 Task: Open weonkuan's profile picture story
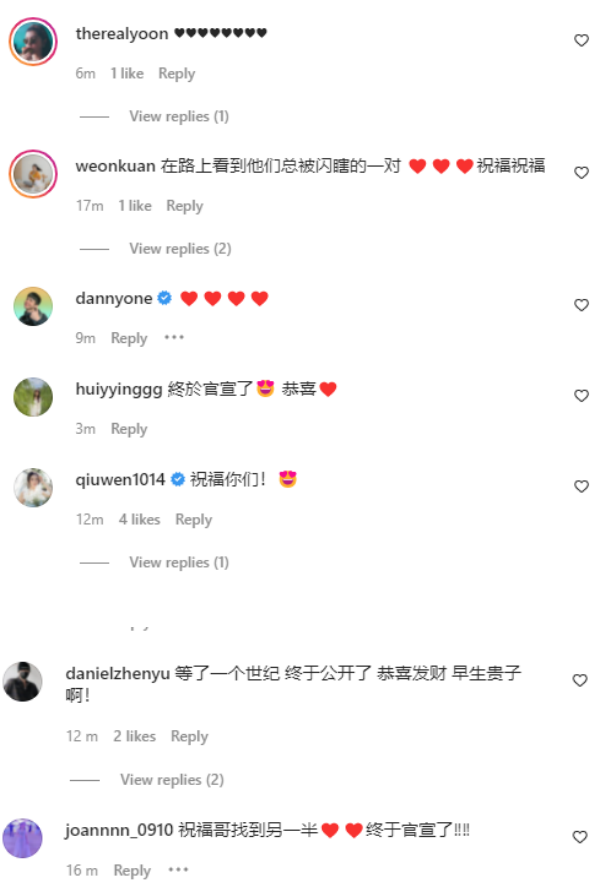click(33, 174)
